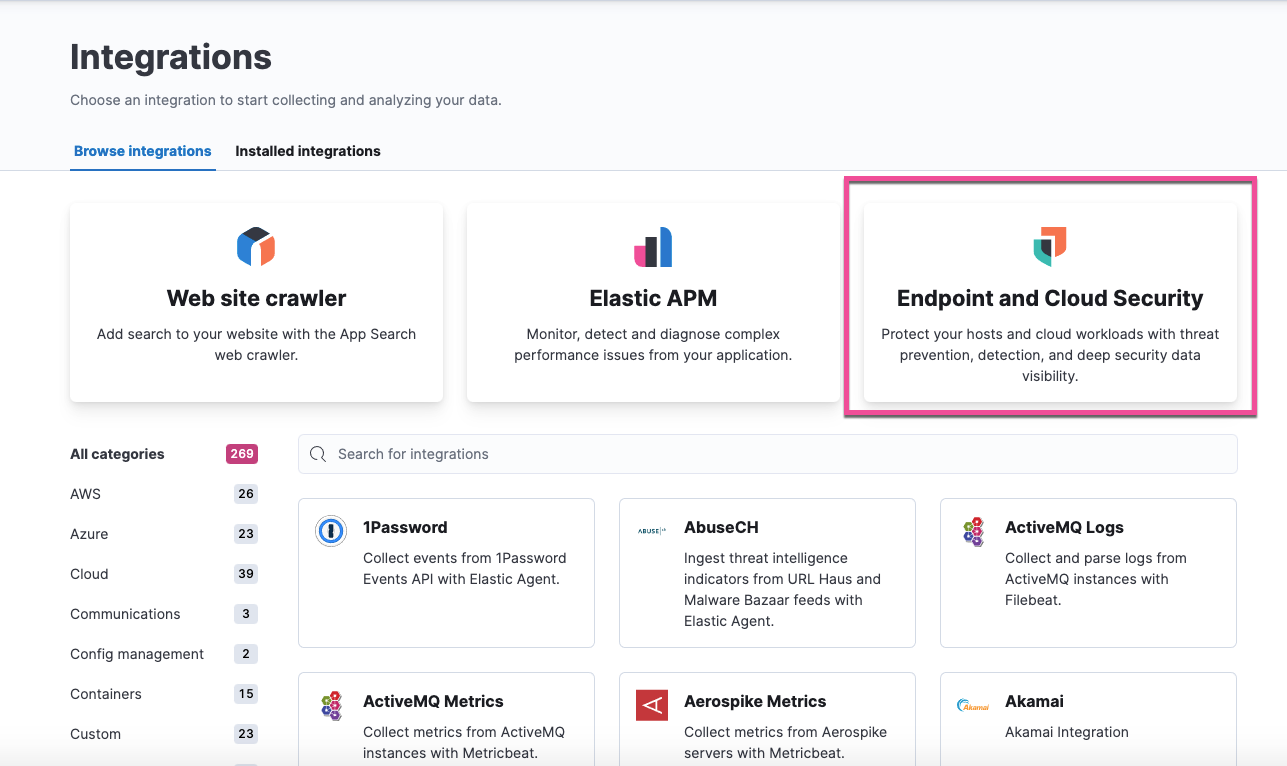Click the search magnifier icon

click(x=317, y=454)
